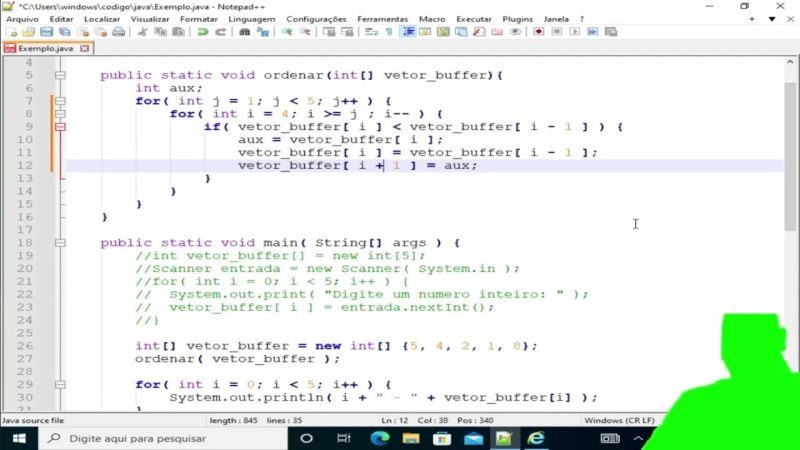Open the Document List panel icon
The height and width of the screenshot is (450, 800).
(461, 32)
